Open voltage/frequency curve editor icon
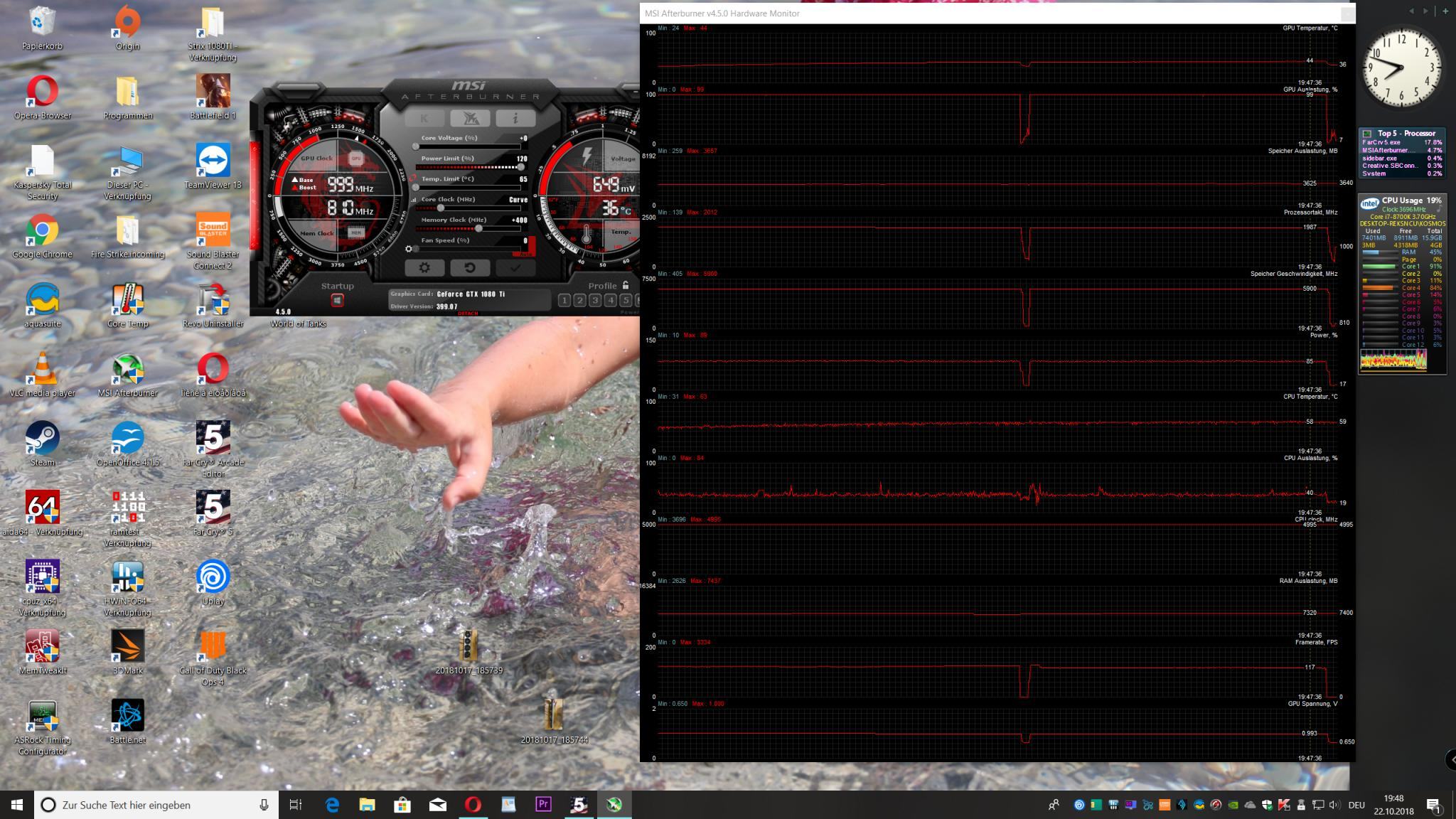 414,200
